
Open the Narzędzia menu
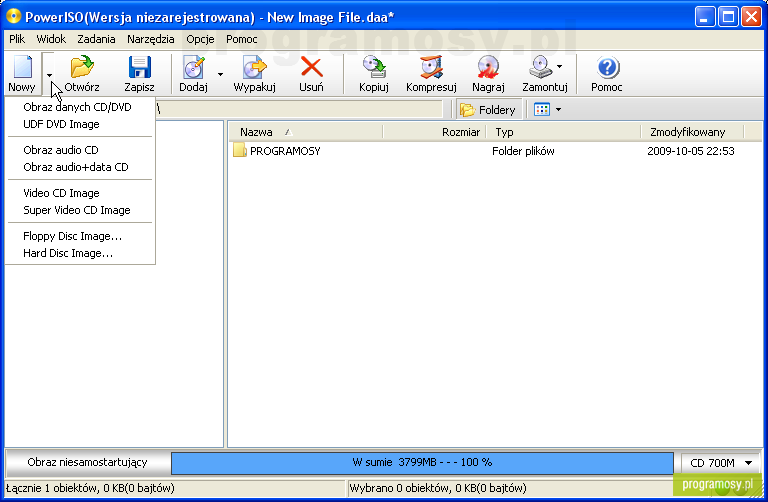coord(151,39)
